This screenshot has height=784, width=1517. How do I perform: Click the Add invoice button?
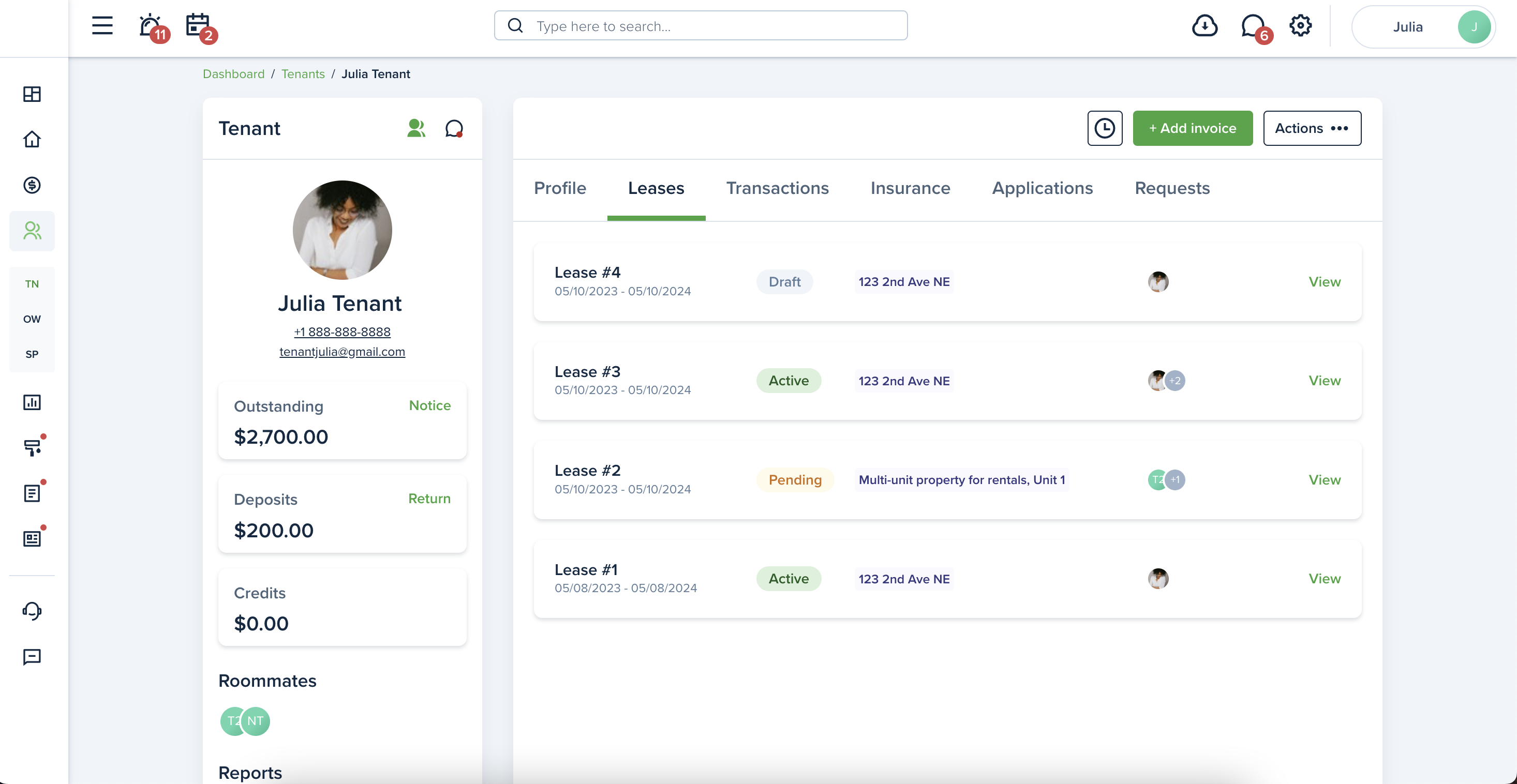pos(1193,128)
